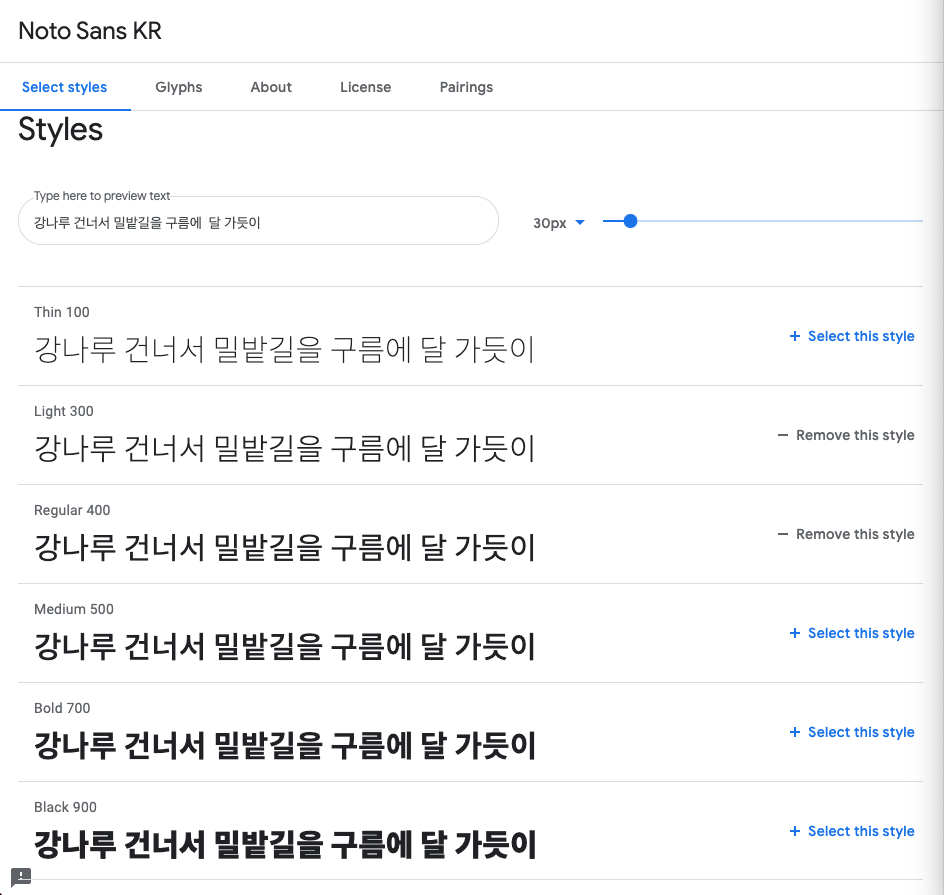Open the About tab
This screenshot has height=895, width=944.
click(271, 87)
